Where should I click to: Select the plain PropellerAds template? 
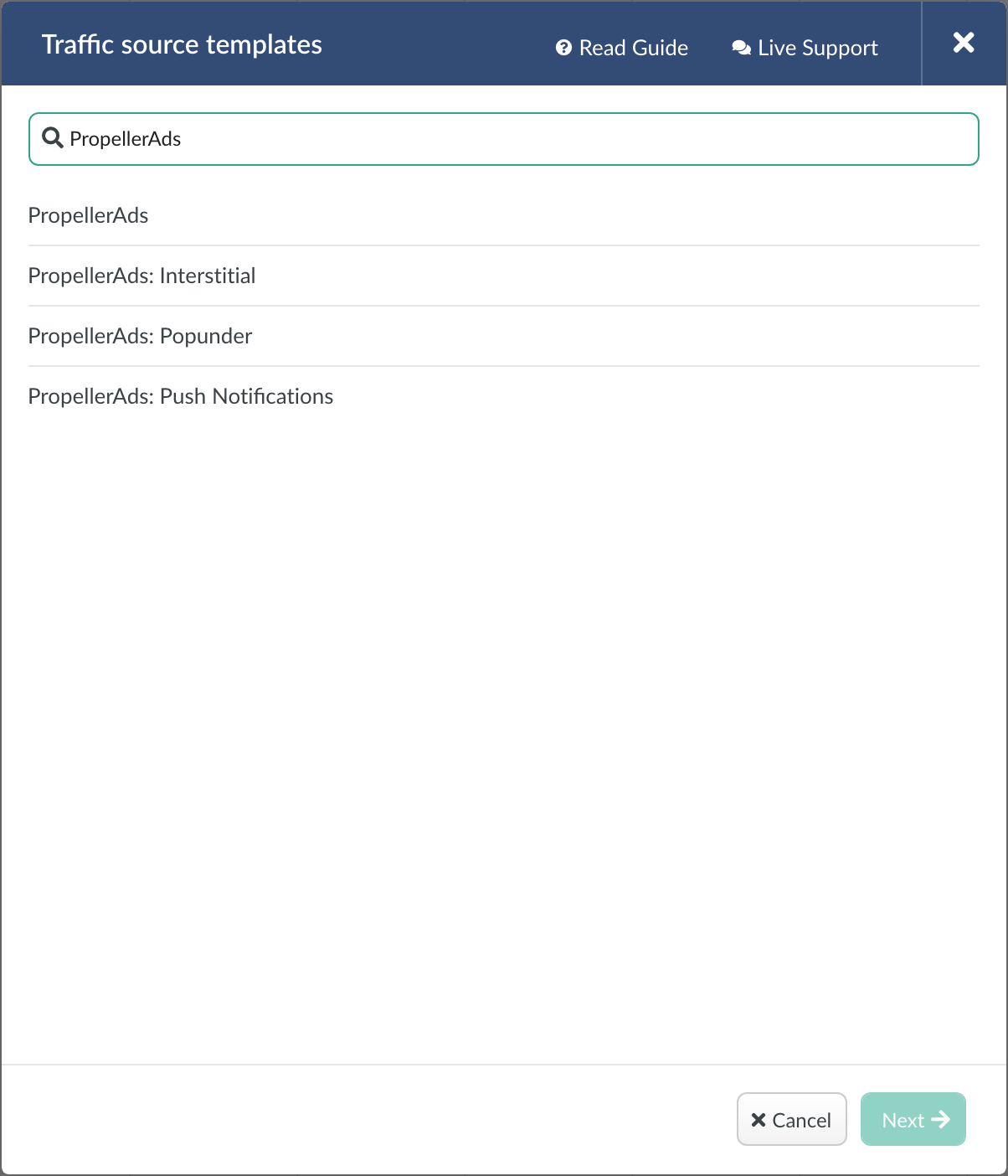(504, 215)
